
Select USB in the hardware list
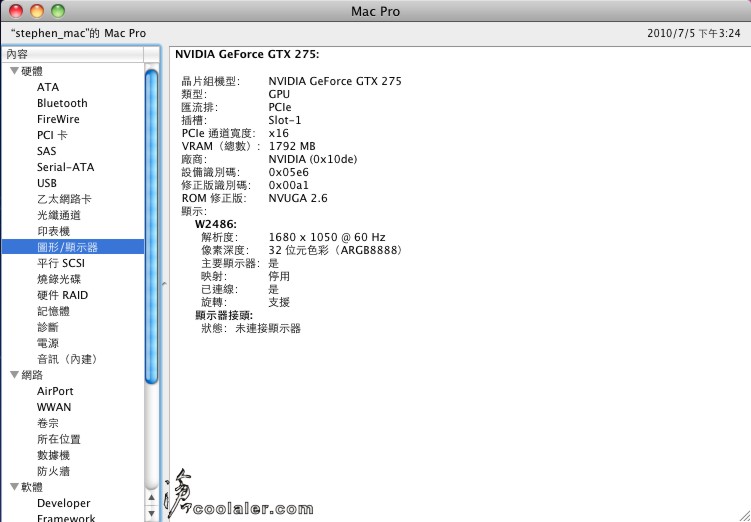[x=47, y=183]
